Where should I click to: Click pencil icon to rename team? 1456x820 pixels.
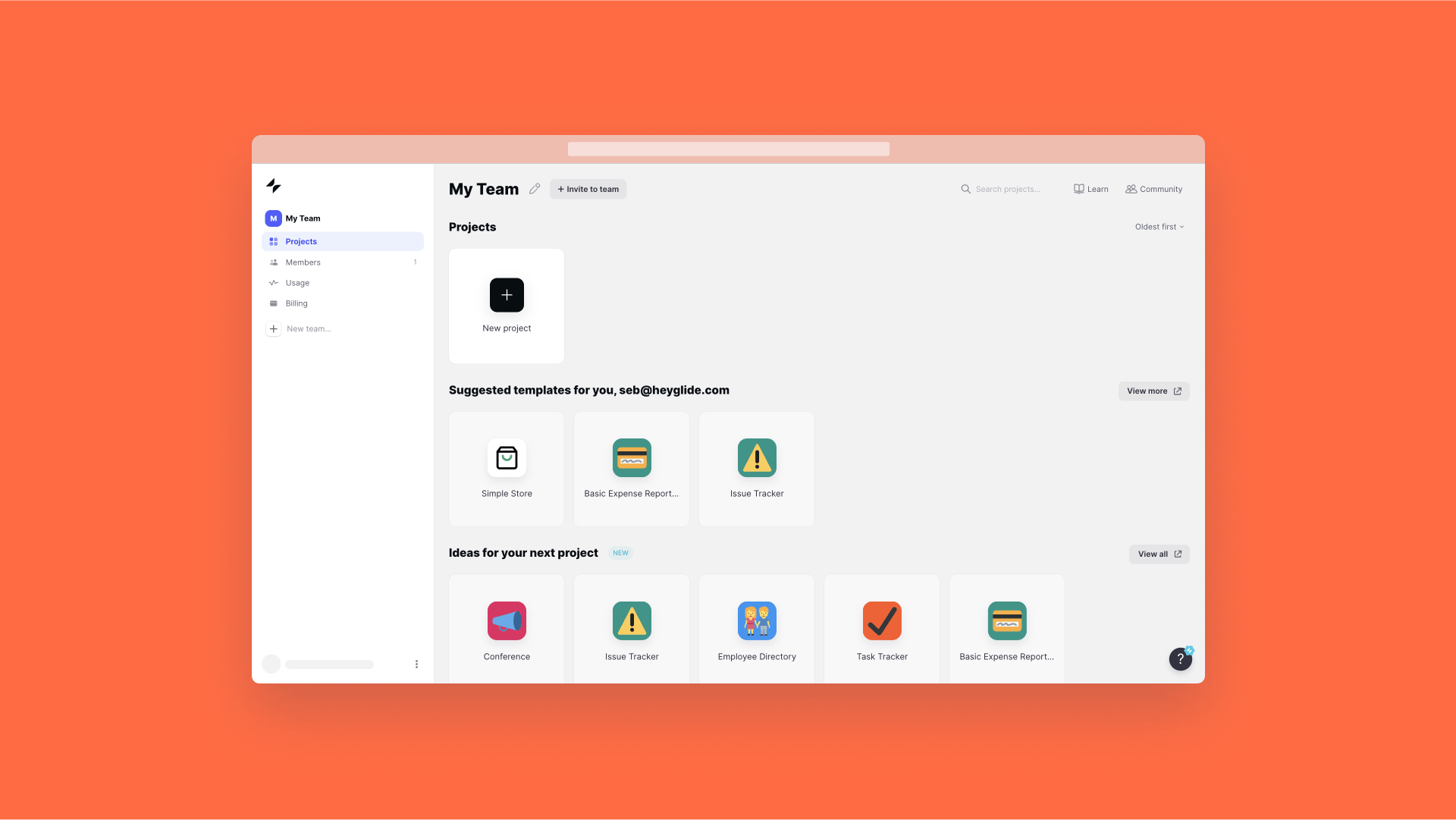point(535,189)
